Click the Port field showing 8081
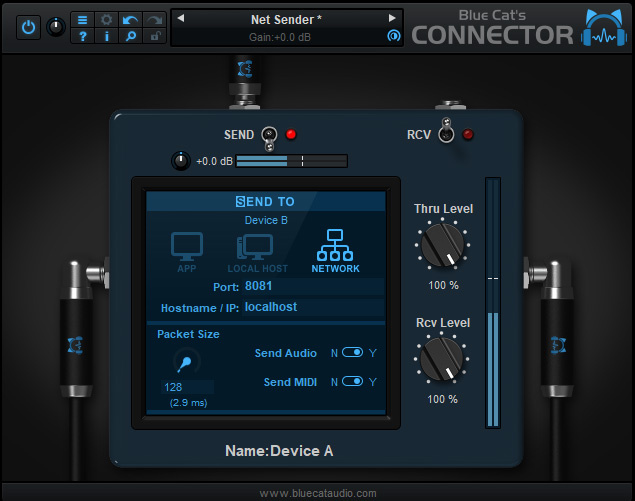Screen dimensions: 635x501 (313, 286)
